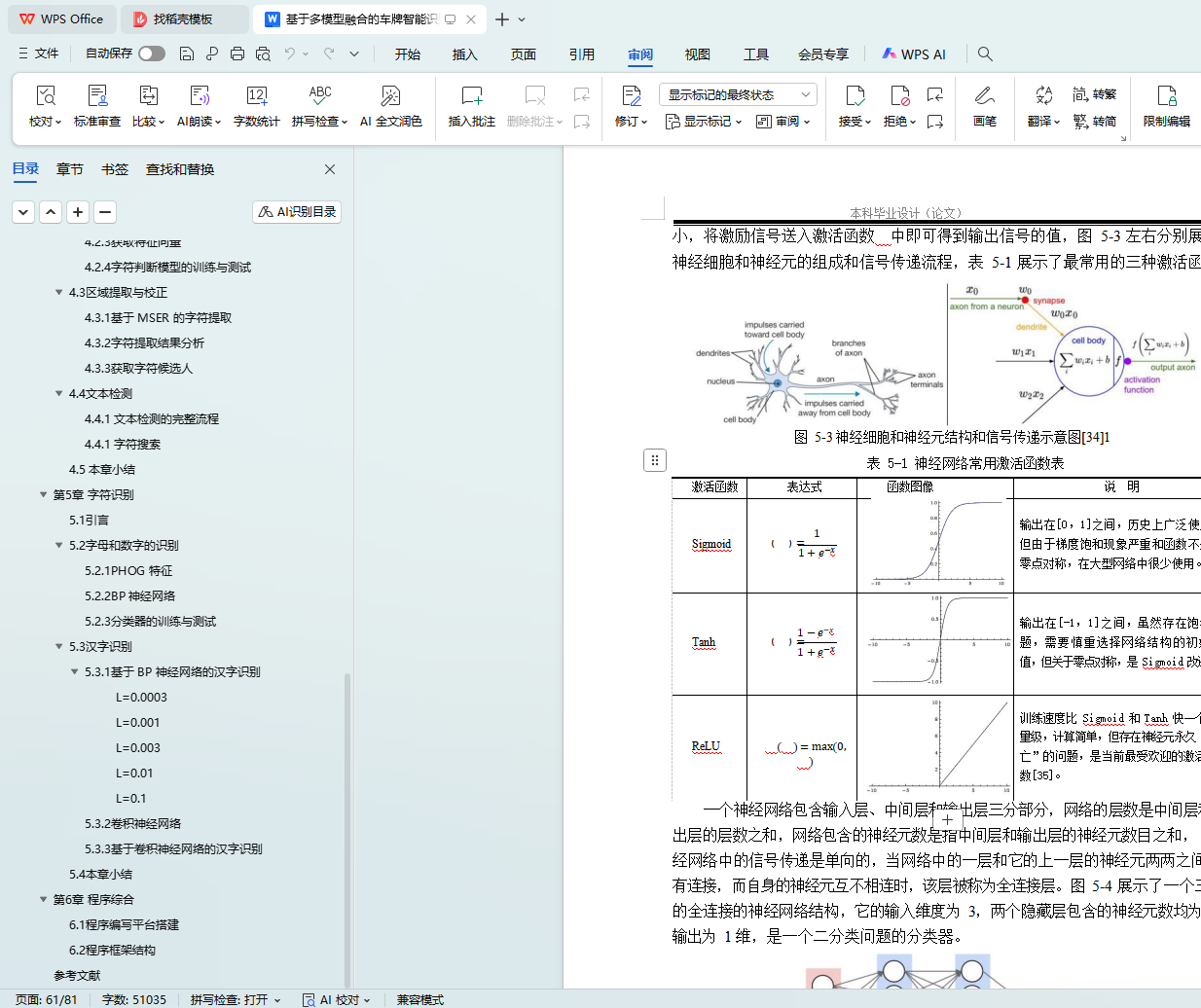Viewport: 1201px width, 1008px height.
Task: Open the 拼写检查 status bar dropdown
Action: pos(236,999)
